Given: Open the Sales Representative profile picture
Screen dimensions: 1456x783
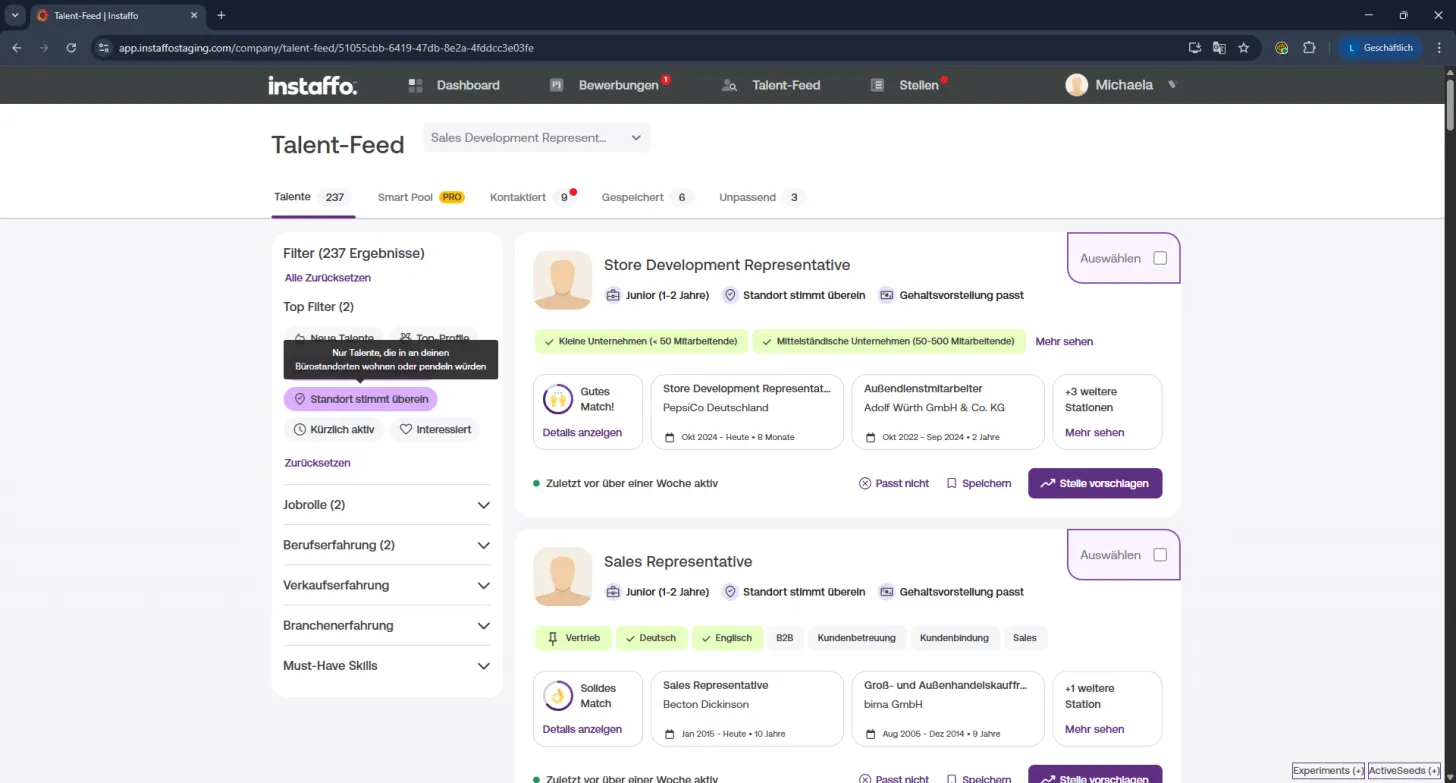Looking at the screenshot, I should pyautogui.click(x=562, y=577).
